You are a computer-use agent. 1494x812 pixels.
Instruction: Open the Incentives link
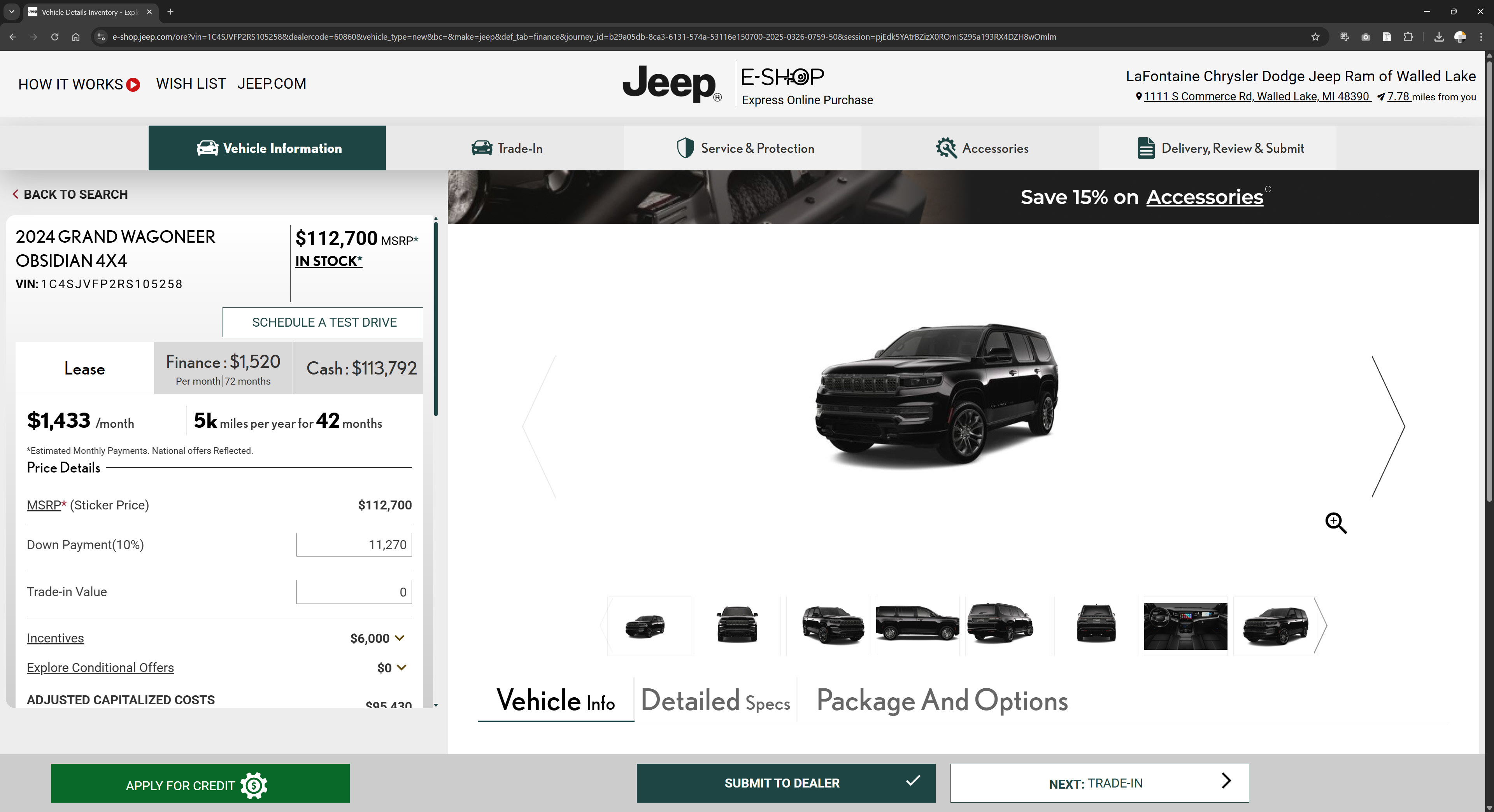tap(55, 638)
